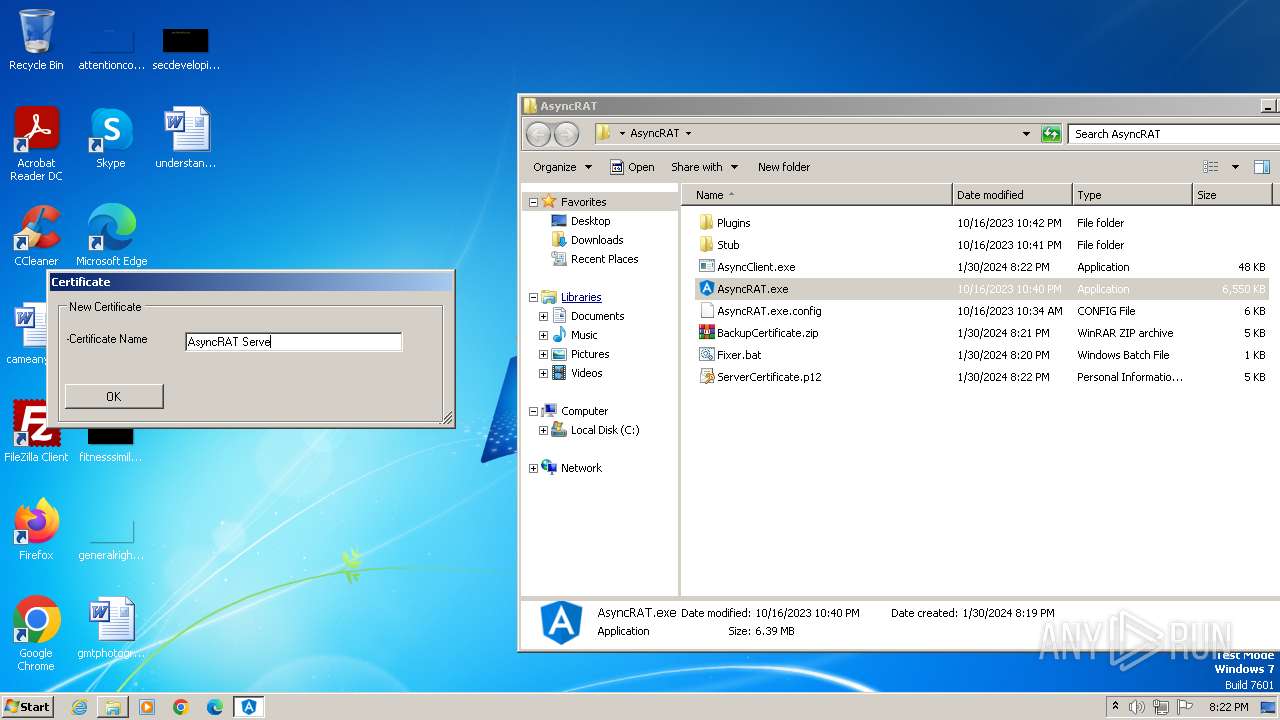Click New folder in toolbar
1280x720 pixels.
click(784, 167)
